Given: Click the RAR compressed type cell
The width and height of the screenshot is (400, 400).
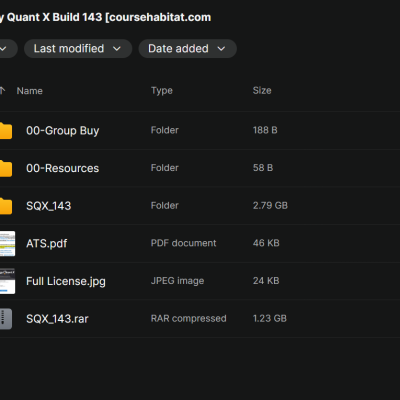Looking at the screenshot, I should [x=189, y=319].
